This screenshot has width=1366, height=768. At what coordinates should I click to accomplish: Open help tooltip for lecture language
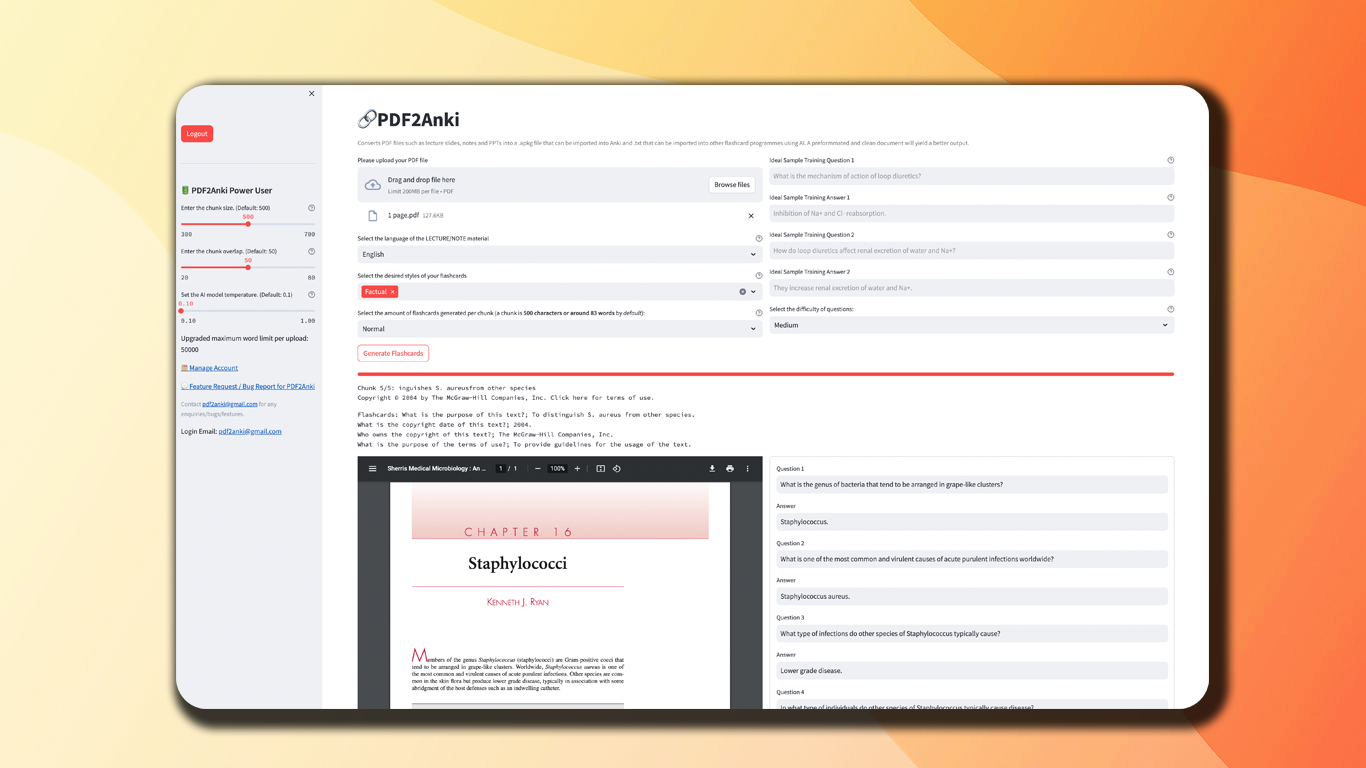click(758, 239)
